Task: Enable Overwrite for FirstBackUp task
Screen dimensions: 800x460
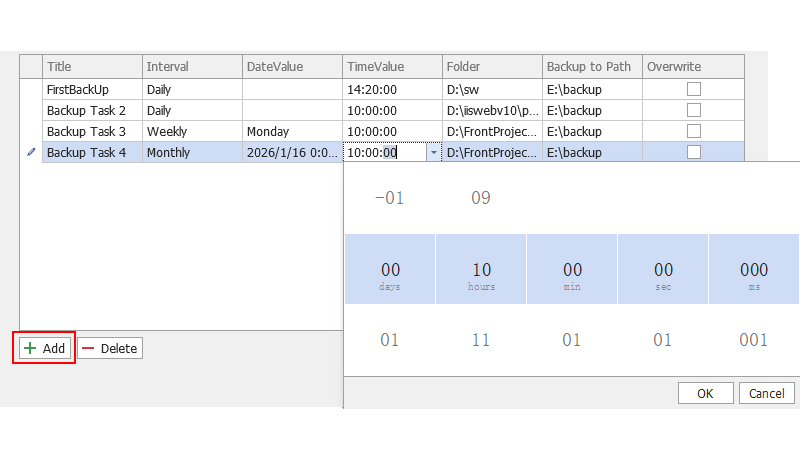Action: [x=693, y=89]
